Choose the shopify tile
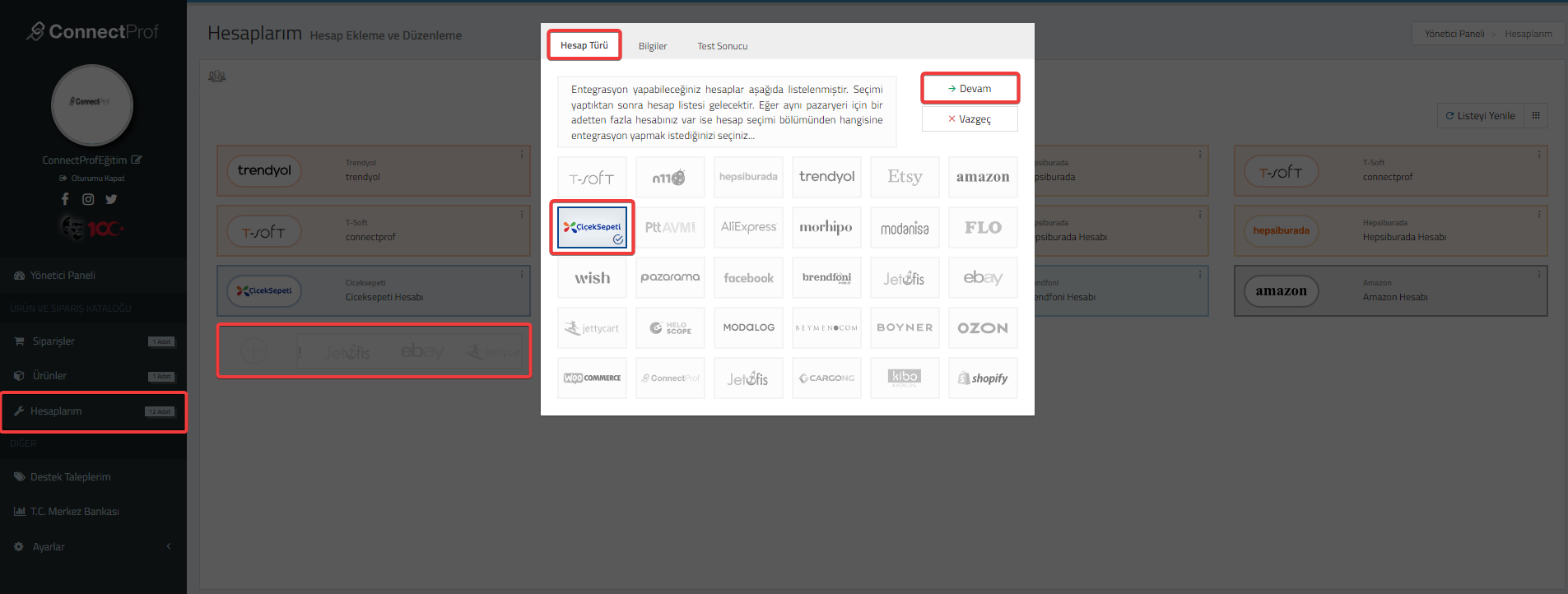1568x594 pixels. [x=983, y=378]
